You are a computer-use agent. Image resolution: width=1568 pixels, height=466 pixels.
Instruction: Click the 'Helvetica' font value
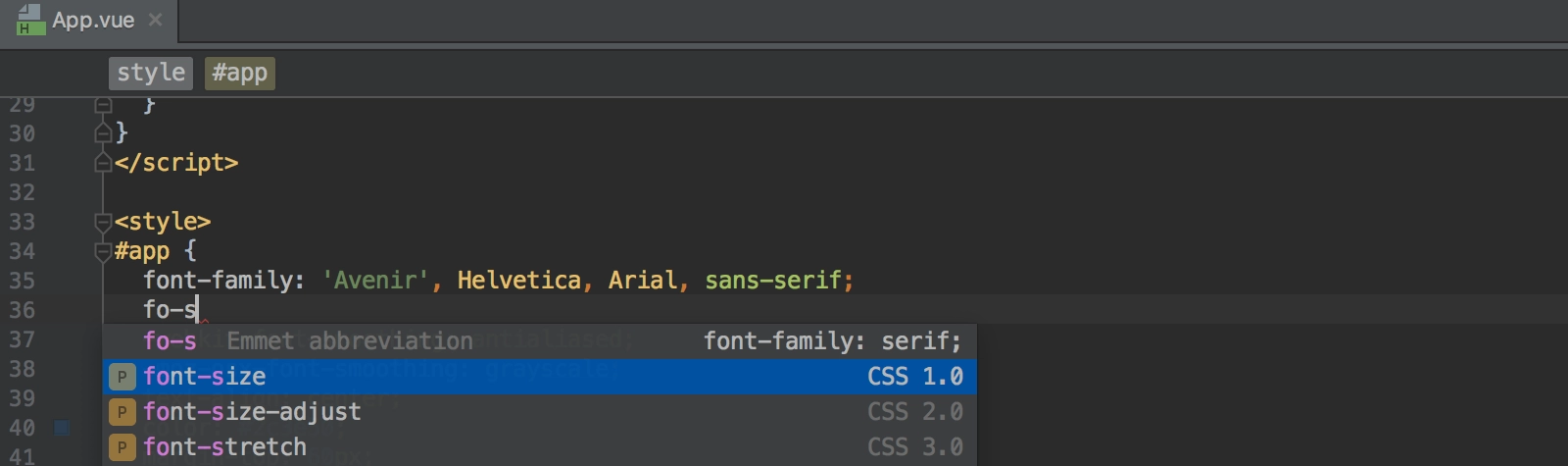click(519, 281)
